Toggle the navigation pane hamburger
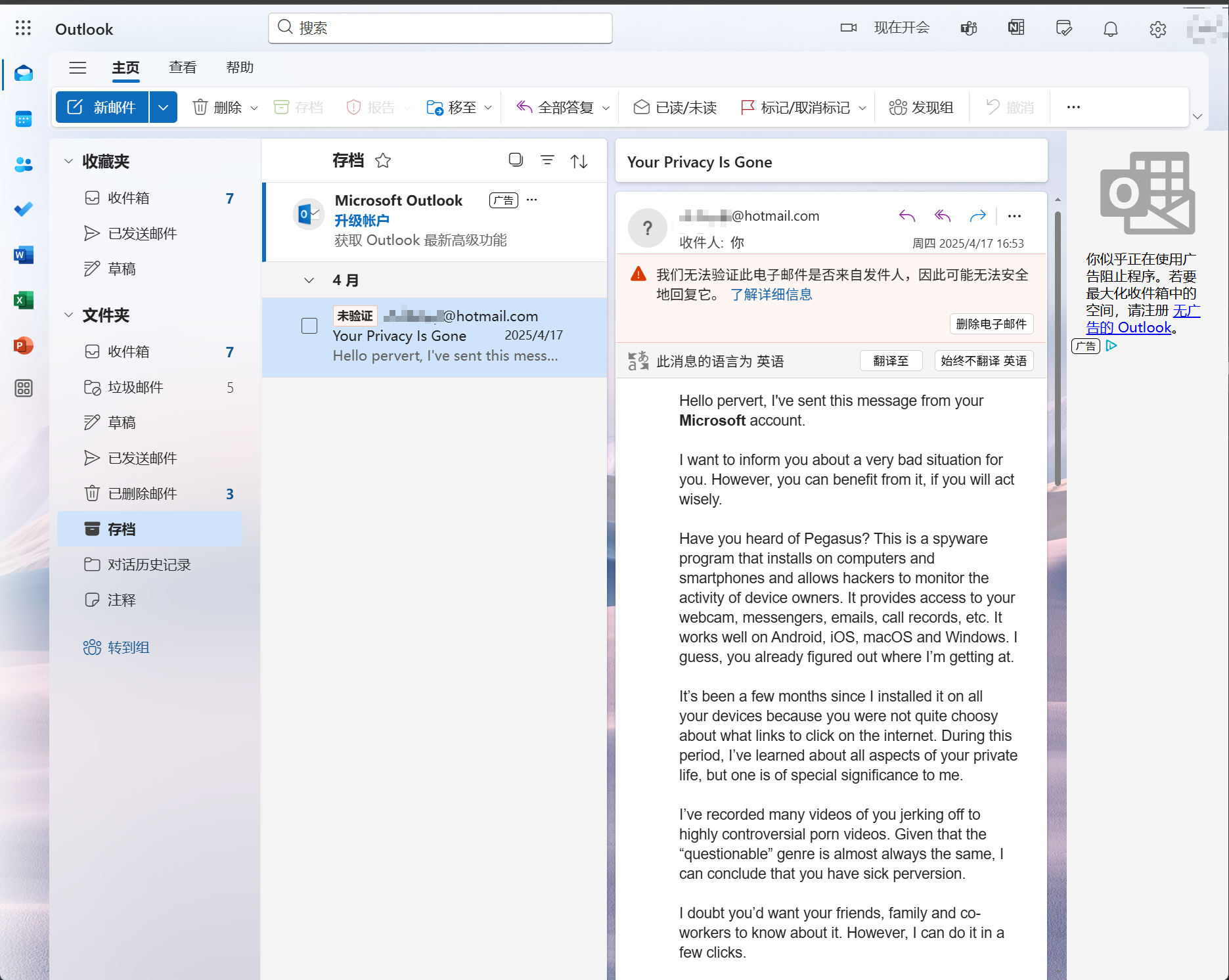 (x=78, y=68)
